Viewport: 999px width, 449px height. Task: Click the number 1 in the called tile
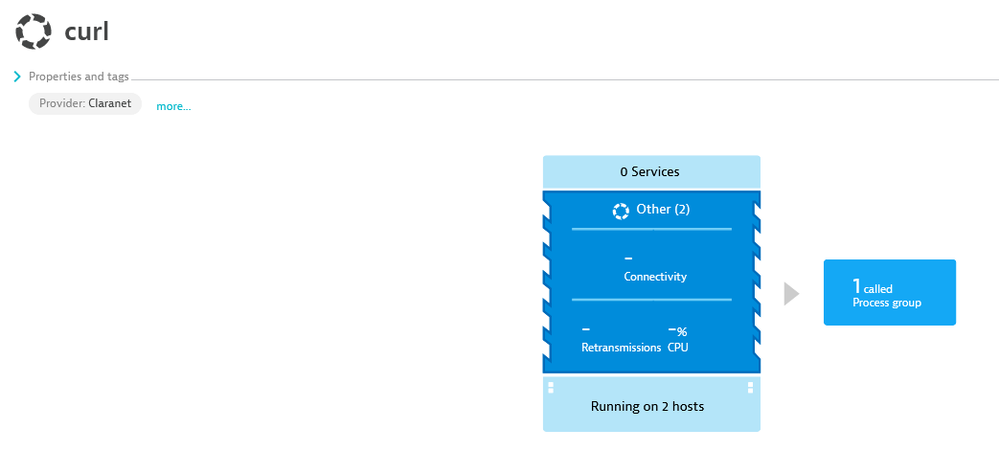tap(857, 286)
